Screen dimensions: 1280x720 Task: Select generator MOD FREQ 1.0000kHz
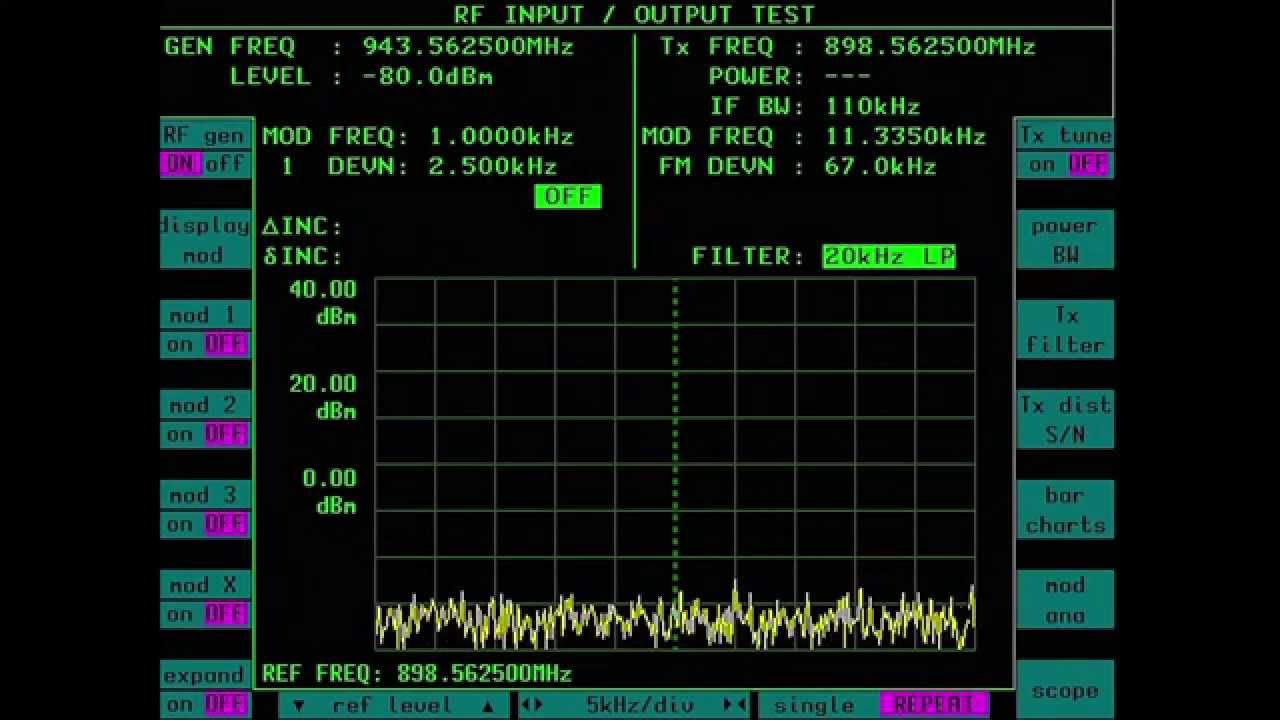tap(502, 137)
